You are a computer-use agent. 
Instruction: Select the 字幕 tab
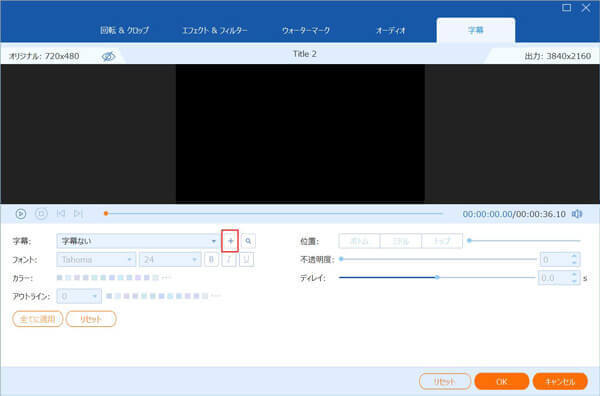(x=476, y=30)
